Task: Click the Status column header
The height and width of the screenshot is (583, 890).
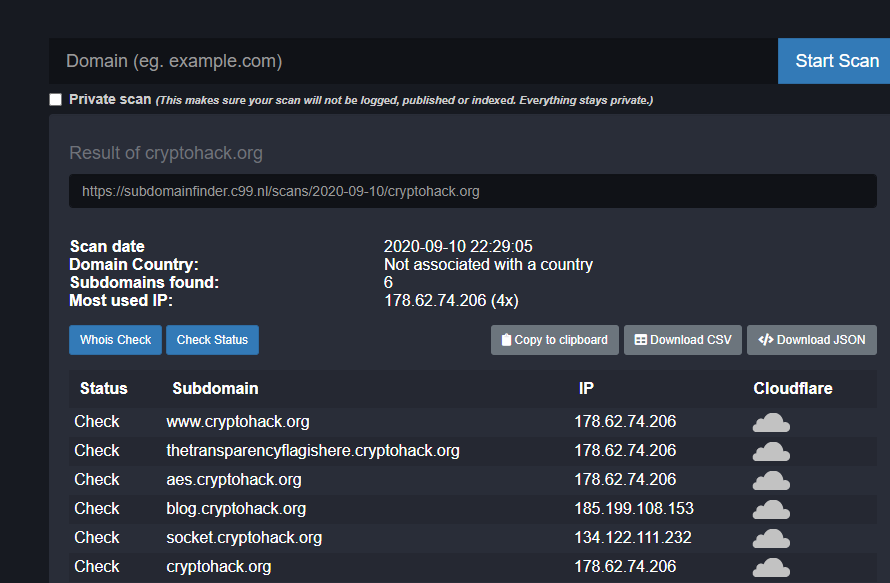Action: (104, 388)
